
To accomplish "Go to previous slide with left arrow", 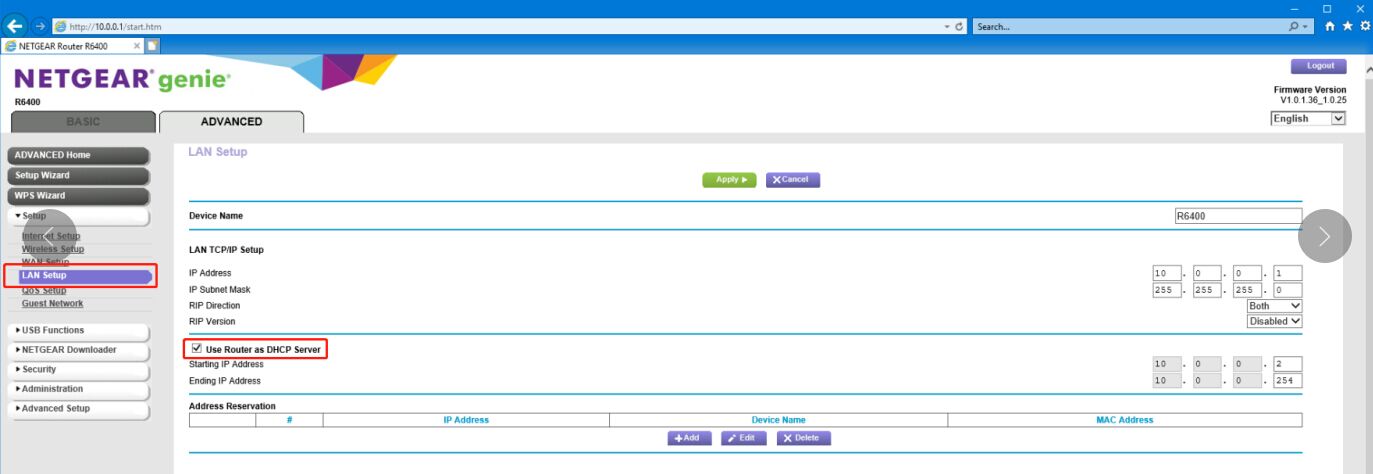I will coord(48,236).
